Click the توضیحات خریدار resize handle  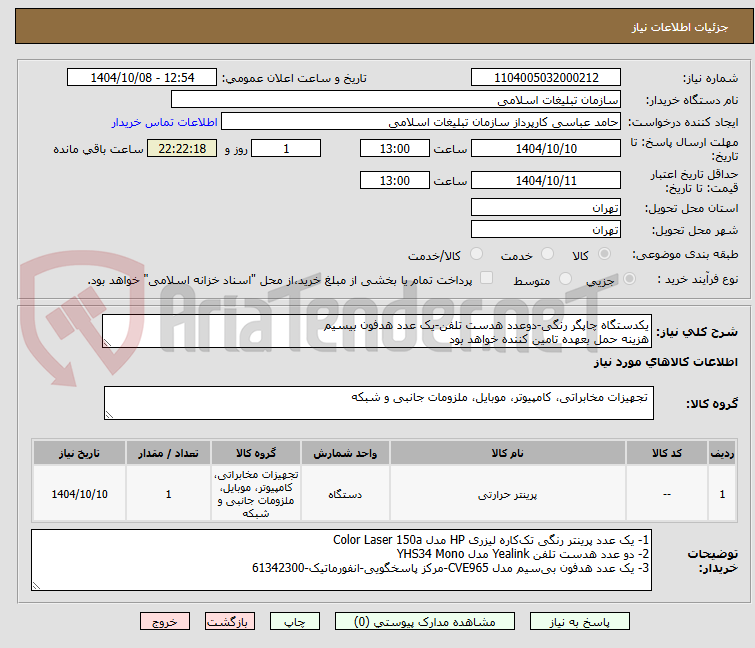(x=37, y=585)
